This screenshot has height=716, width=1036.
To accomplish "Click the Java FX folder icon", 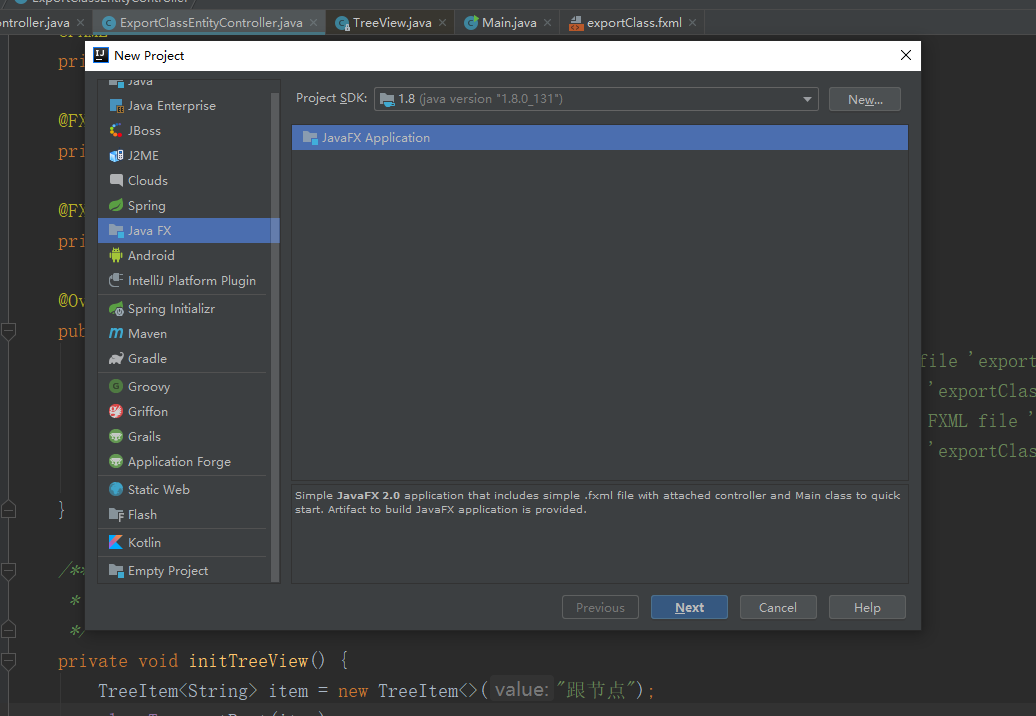I will [x=116, y=231].
